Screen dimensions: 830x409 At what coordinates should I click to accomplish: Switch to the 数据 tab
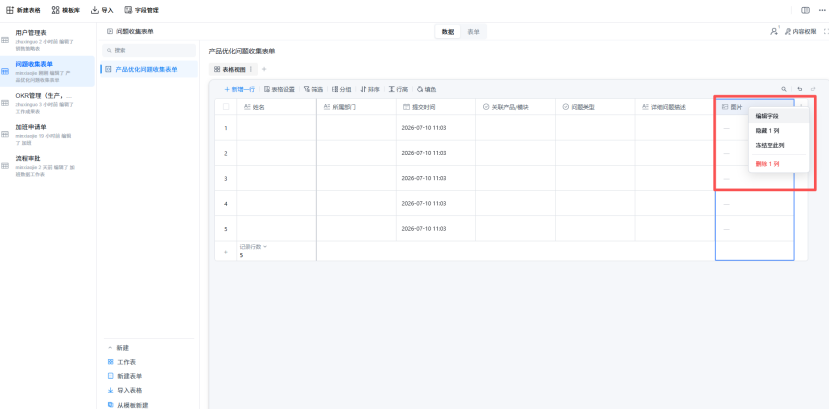448,32
